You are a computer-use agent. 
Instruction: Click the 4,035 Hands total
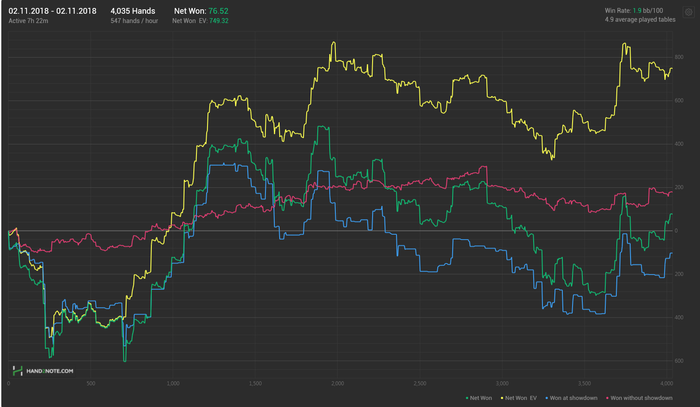(133, 11)
